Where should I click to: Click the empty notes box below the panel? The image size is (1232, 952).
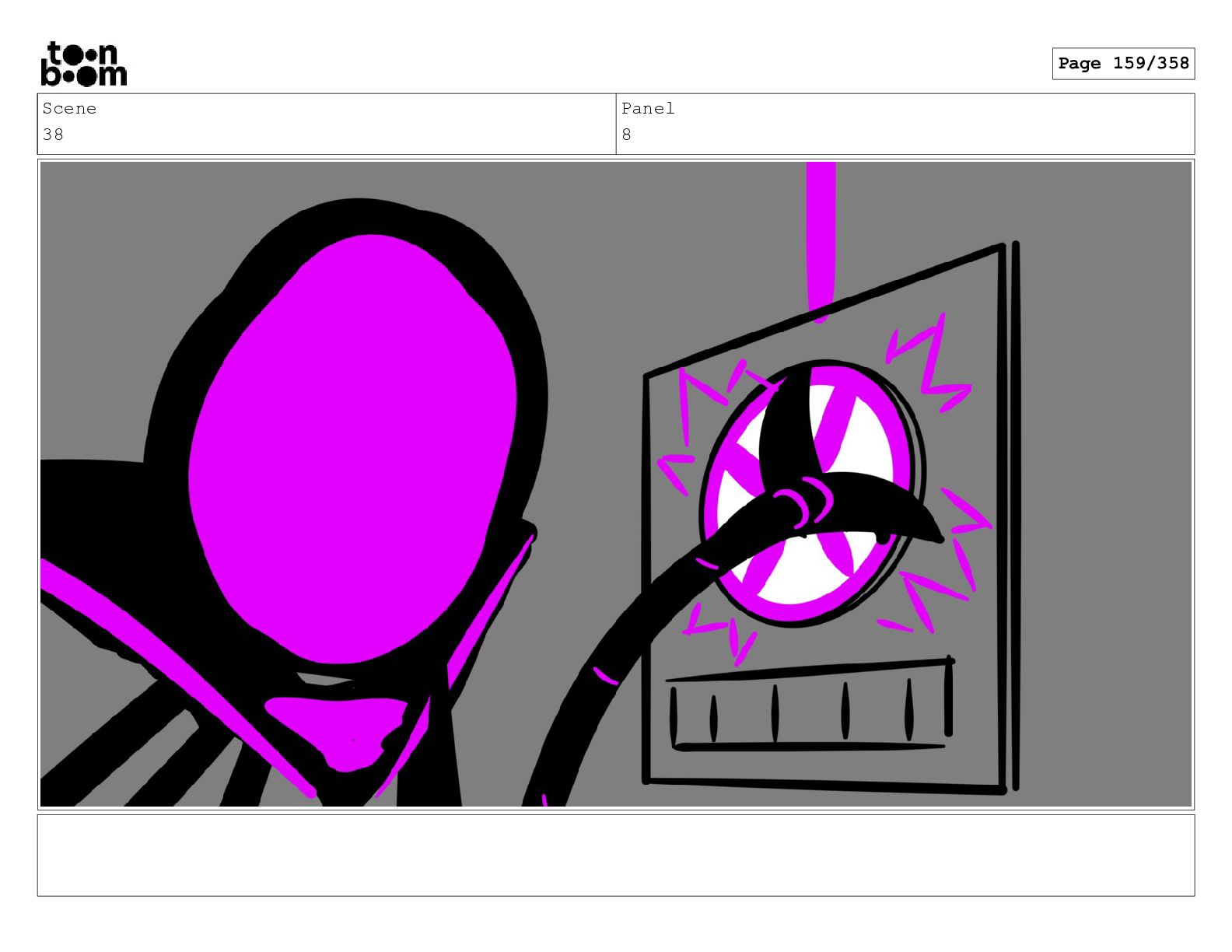(x=615, y=856)
